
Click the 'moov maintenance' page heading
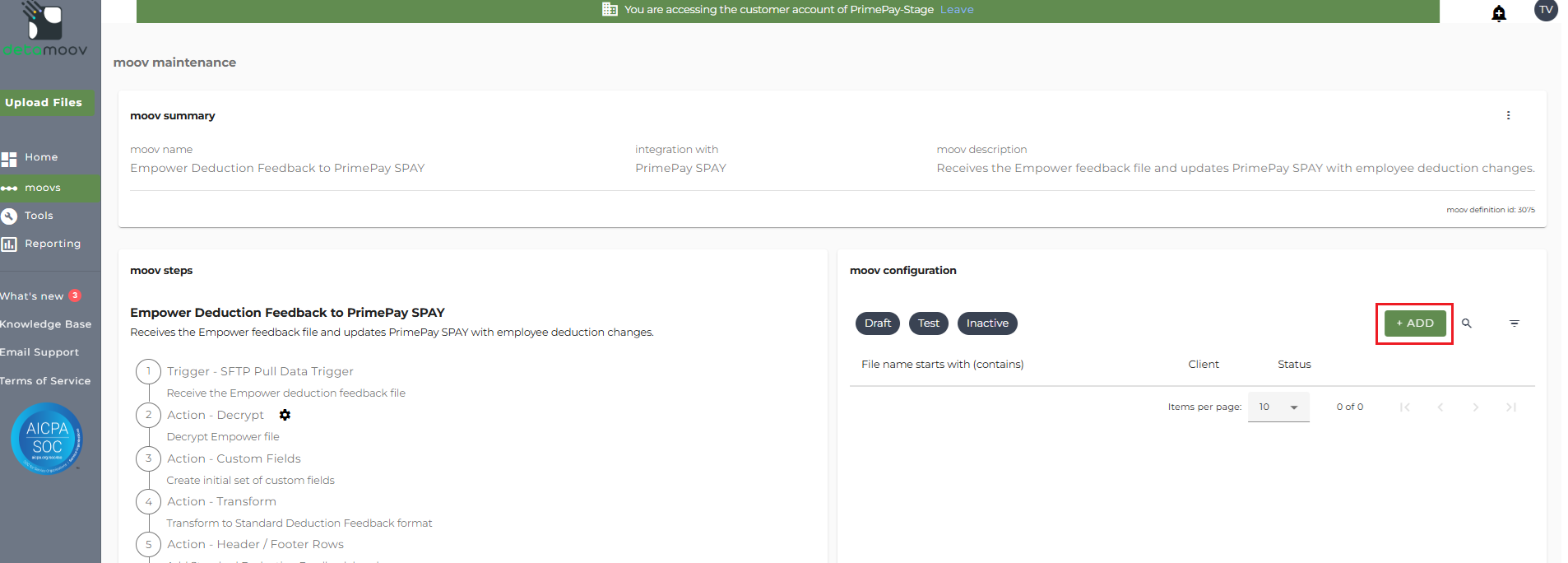(x=174, y=63)
